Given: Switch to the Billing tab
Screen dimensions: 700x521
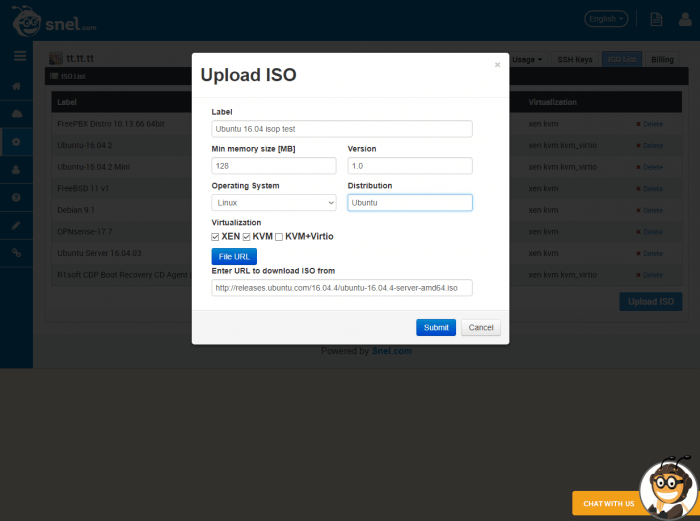Looking at the screenshot, I should click(662, 59).
